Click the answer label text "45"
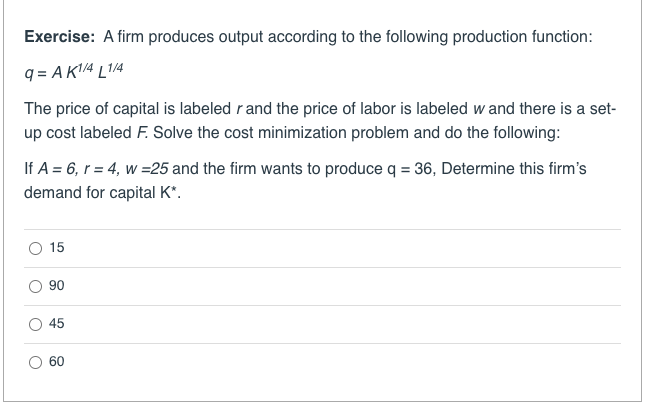Screen dimensions: 646x403 56,323
